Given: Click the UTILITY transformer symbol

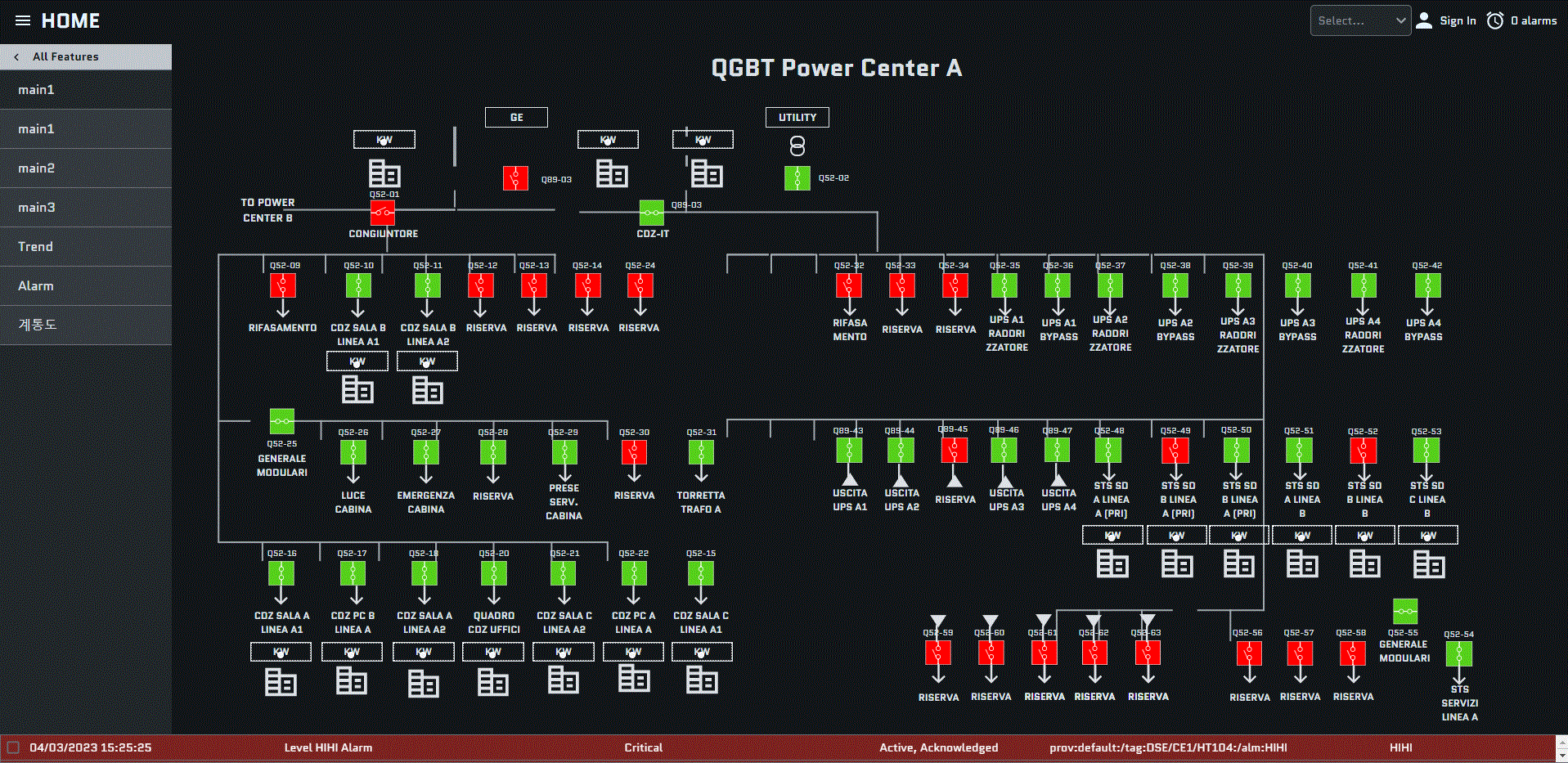Looking at the screenshot, I should pyautogui.click(x=797, y=147).
